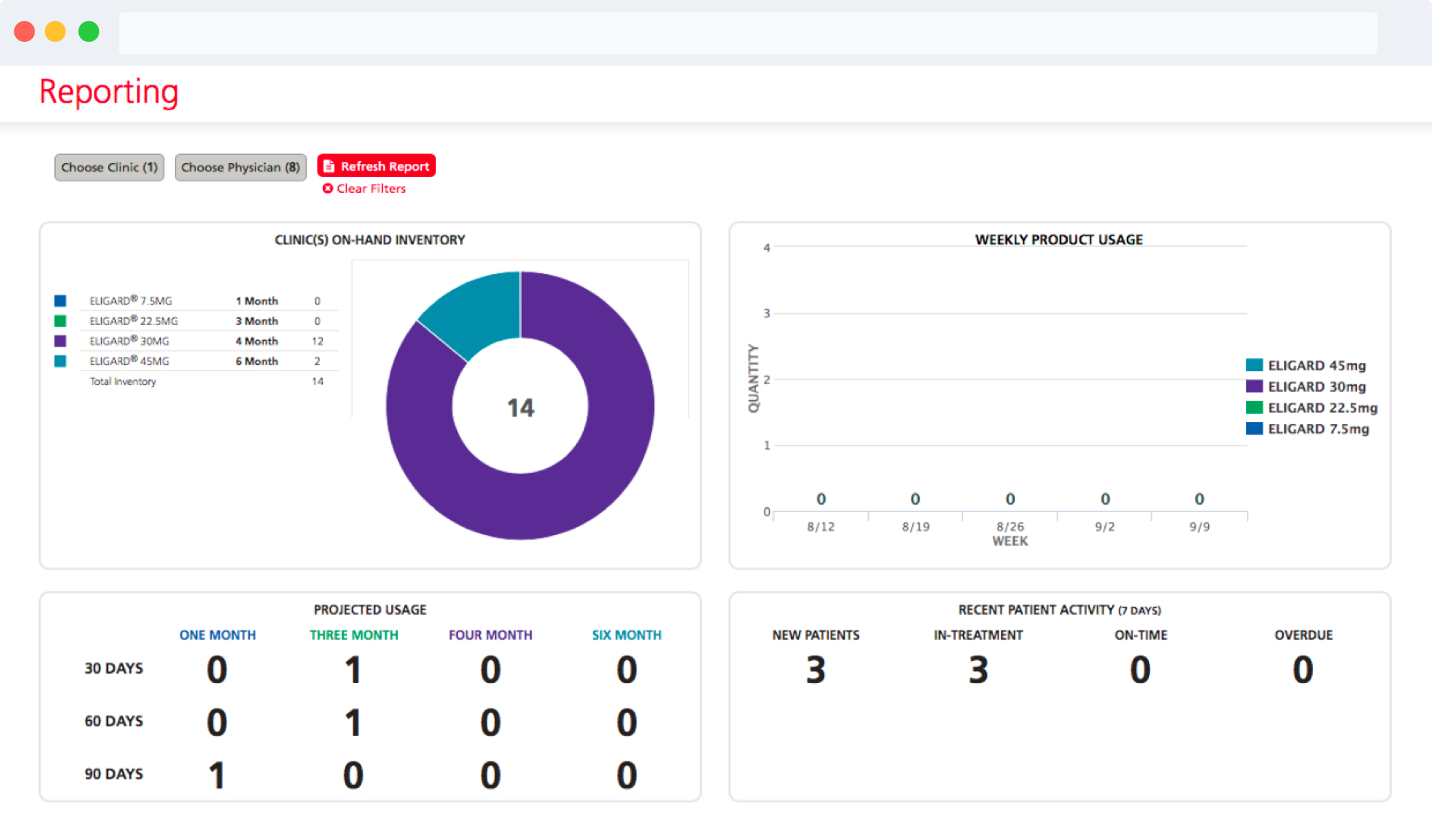Open the Choose Clinic (1) selector
Viewport: 1432px width, 840px height.
(x=109, y=167)
